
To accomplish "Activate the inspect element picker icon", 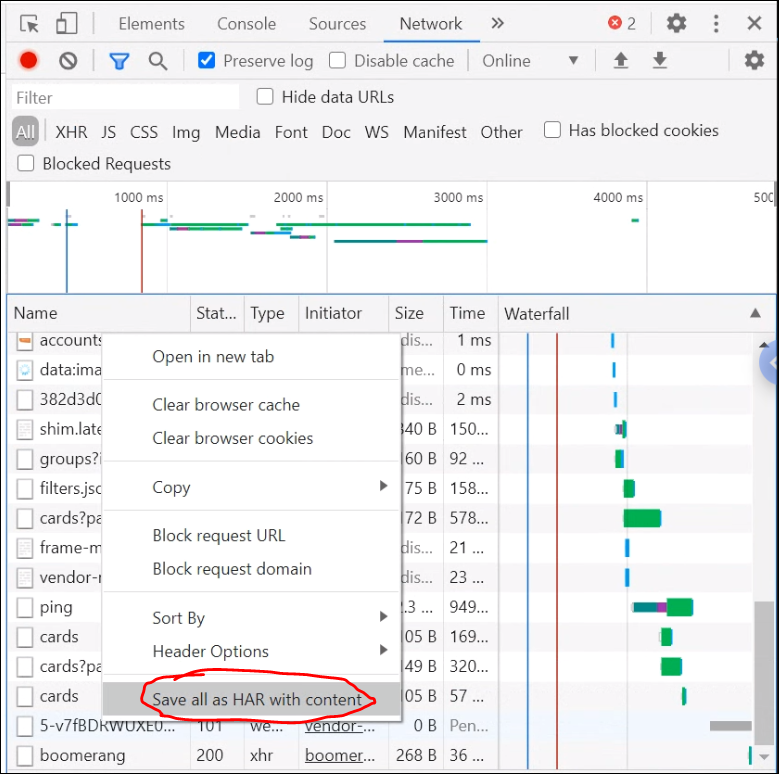I will coord(29,23).
